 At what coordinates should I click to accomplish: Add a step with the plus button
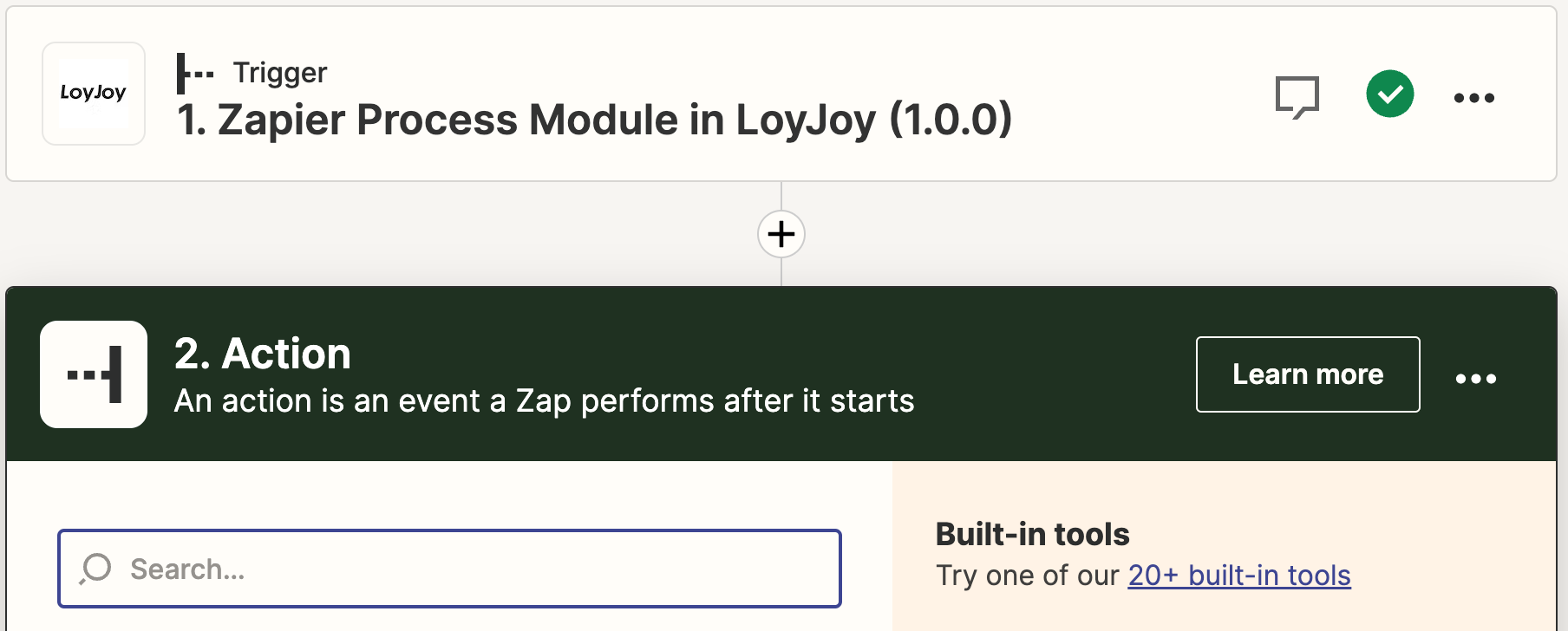(x=781, y=234)
